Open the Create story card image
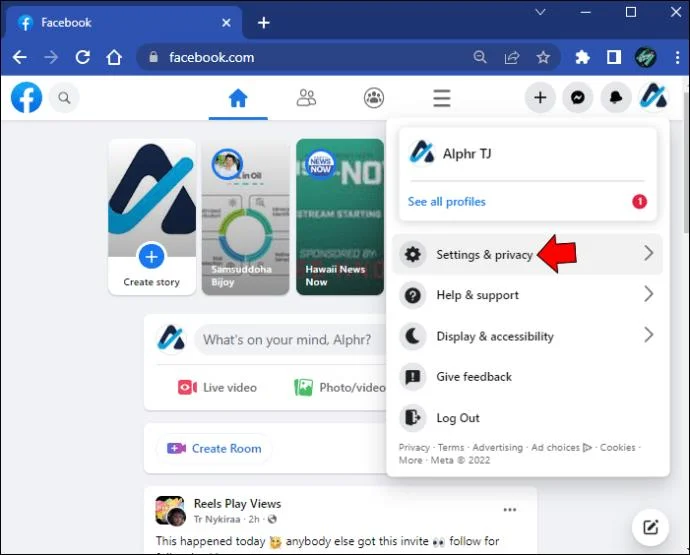Image resolution: width=690 pixels, height=555 pixels. (x=152, y=198)
